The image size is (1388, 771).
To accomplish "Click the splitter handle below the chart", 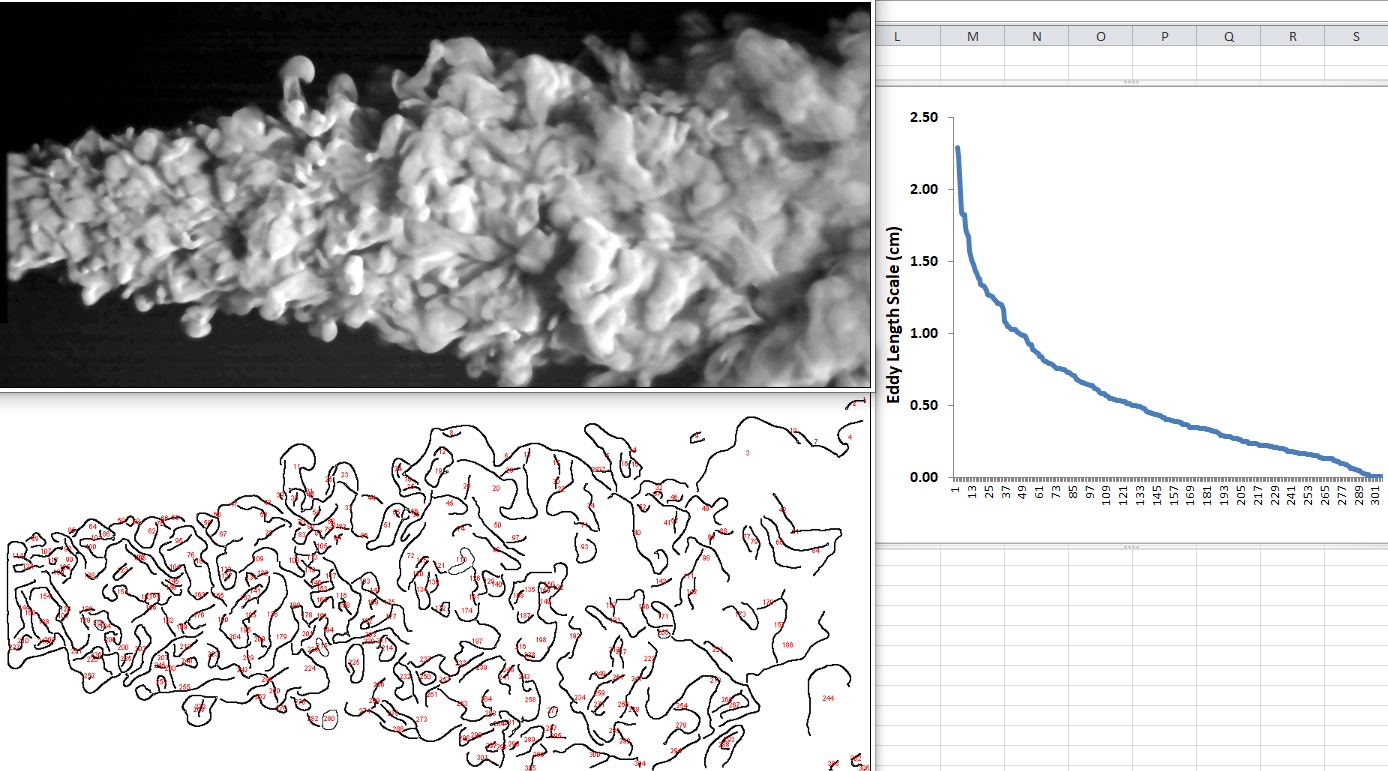I will pyautogui.click(x=1131, y=547).
